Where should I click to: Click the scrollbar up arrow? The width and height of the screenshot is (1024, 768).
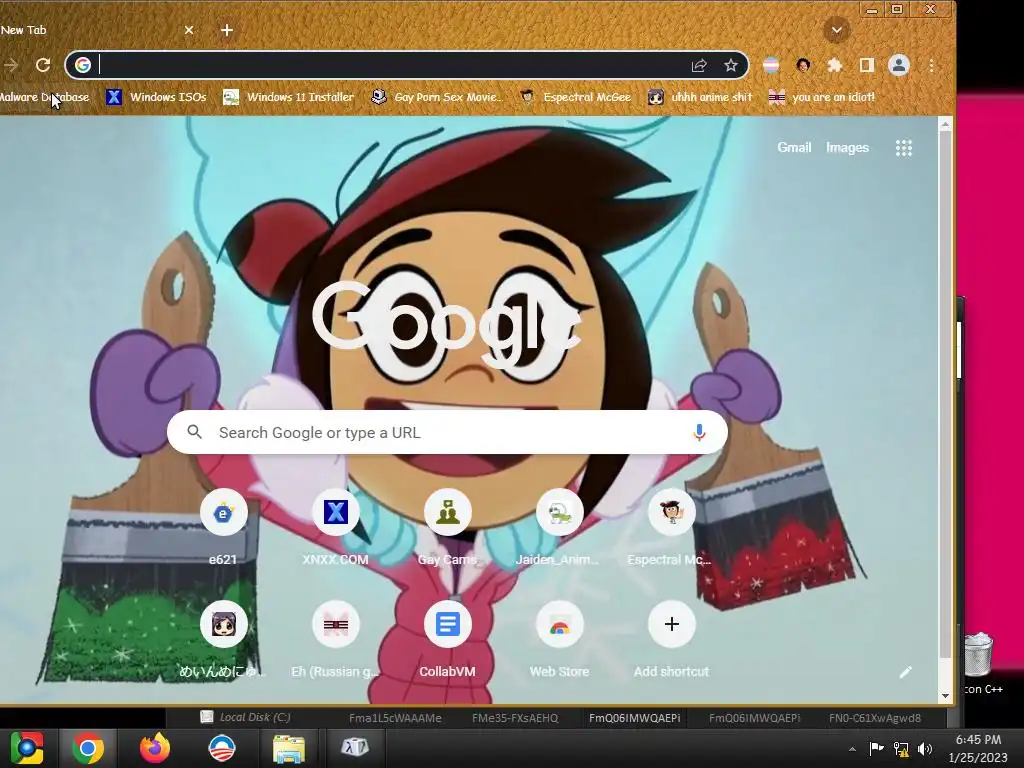point(945,125)
